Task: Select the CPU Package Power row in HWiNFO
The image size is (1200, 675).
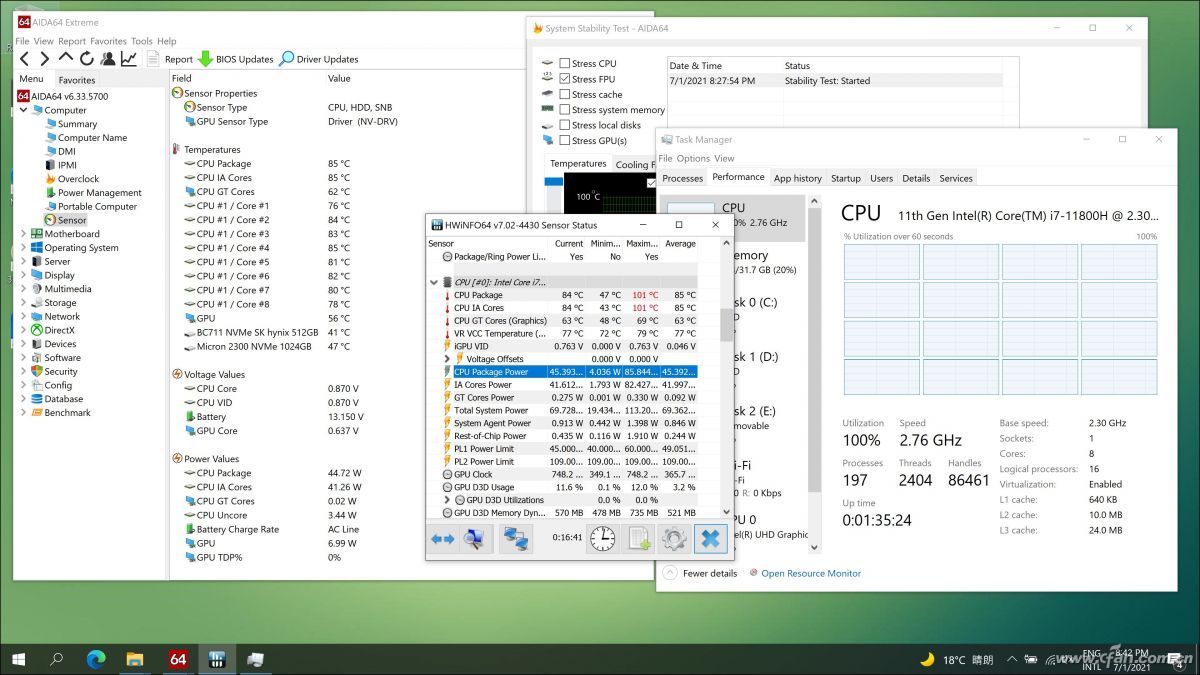Action: click(x=492, y=370)
